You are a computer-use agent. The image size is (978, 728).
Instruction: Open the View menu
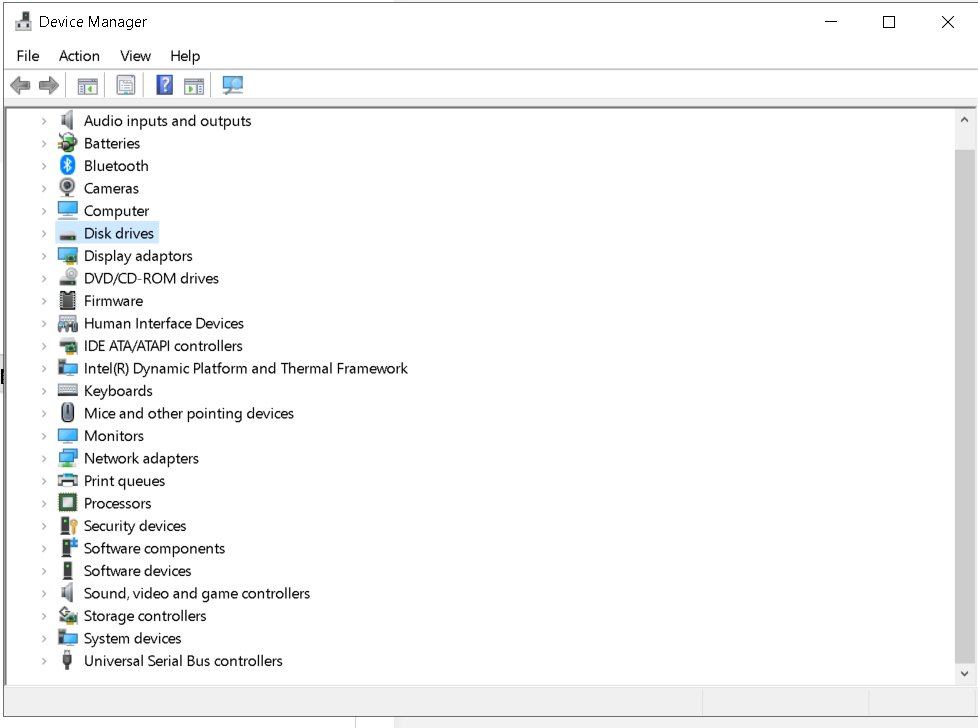tap(135, 56)
